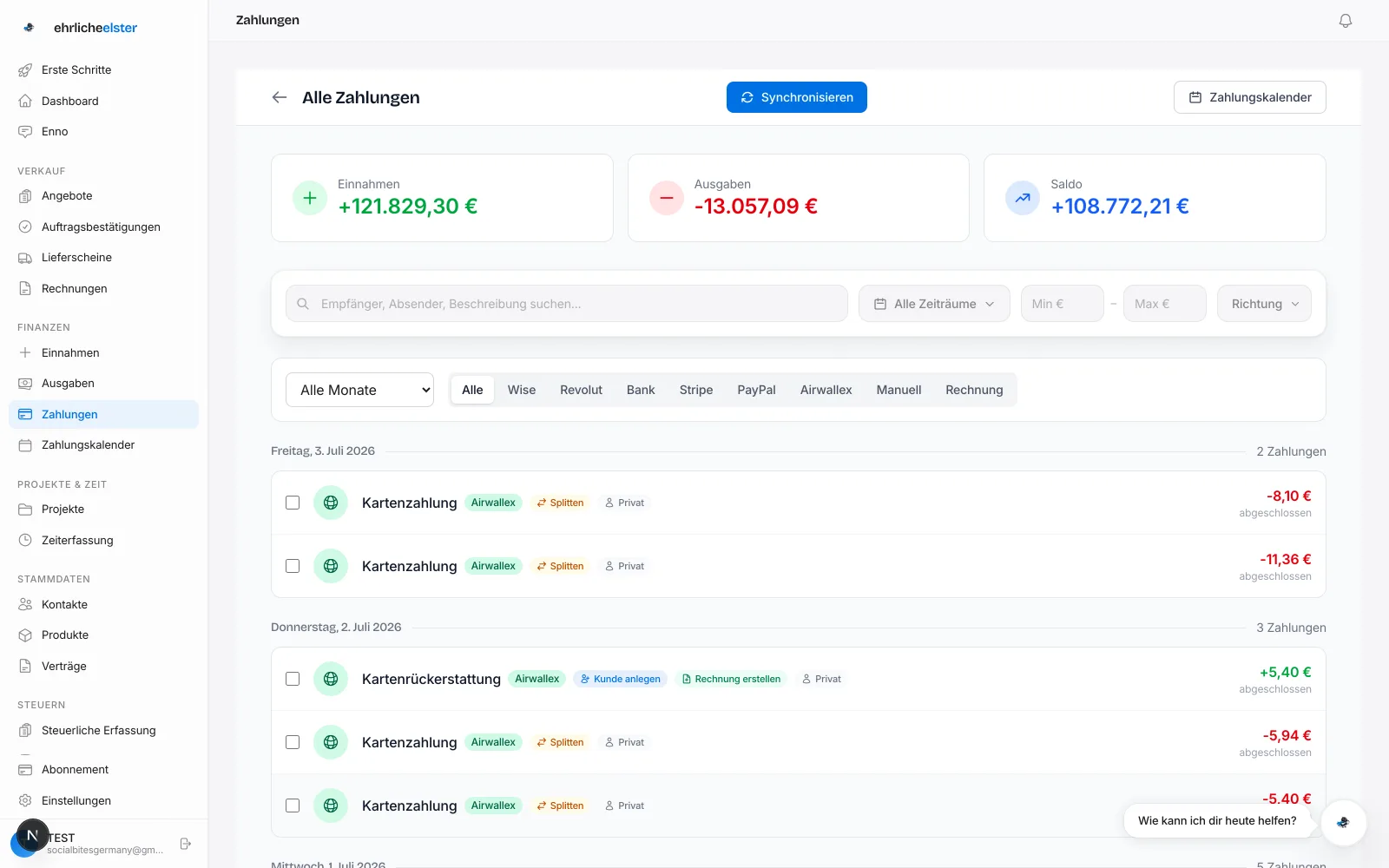Viewport: 1389px width, 868px height.
Task: Click the globe icon of the Kartenrückerstattung payment
Action: pos(331,679)
